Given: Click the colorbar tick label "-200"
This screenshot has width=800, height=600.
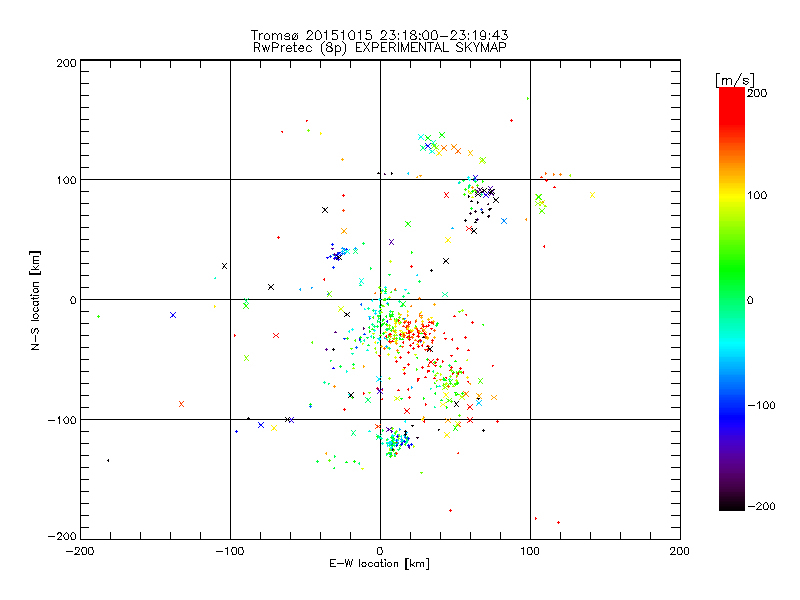Looking at the screenshot, I should 761,507.
